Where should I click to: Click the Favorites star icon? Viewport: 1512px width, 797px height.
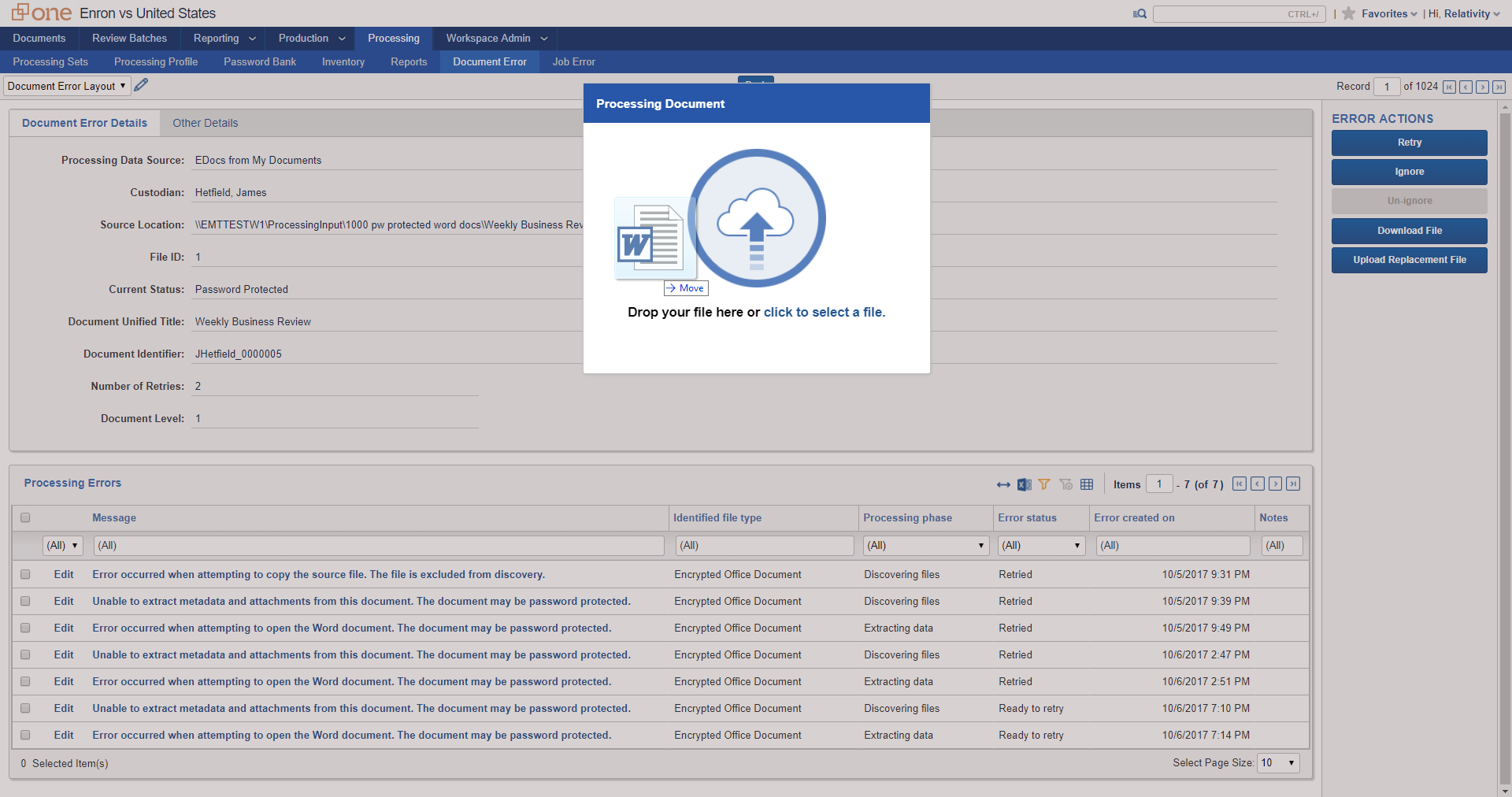pyautogui.click(x=1348, y=13)
